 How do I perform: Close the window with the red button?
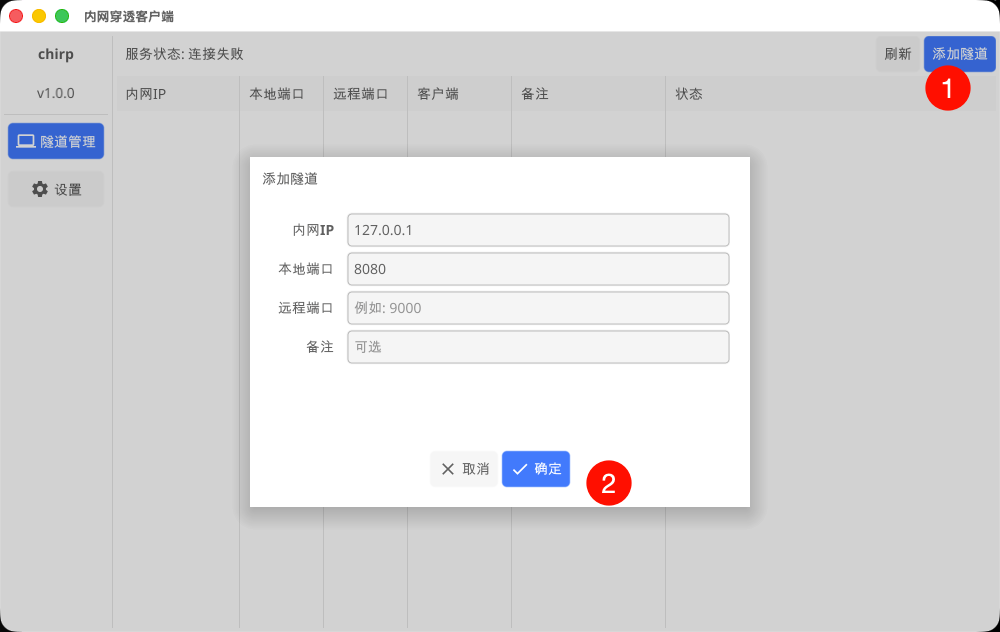16,16
